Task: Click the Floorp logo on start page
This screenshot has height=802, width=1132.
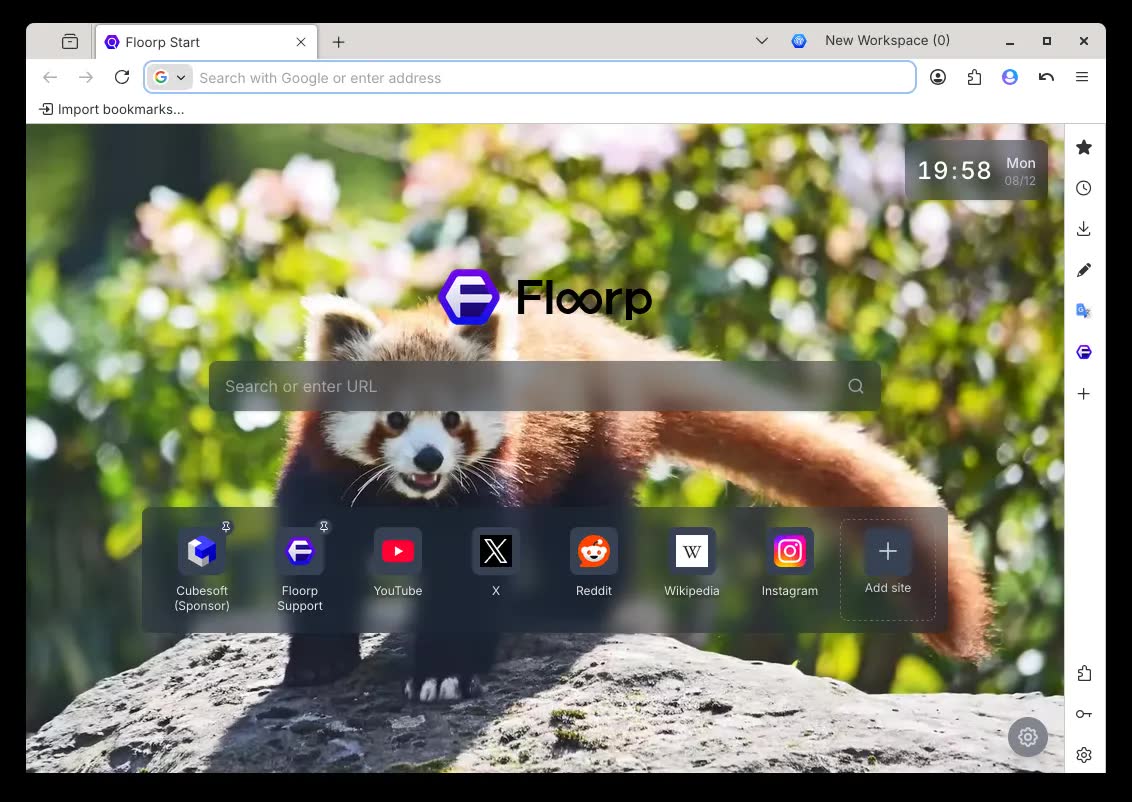Action: pyautogui.click(x=545, y=297)
